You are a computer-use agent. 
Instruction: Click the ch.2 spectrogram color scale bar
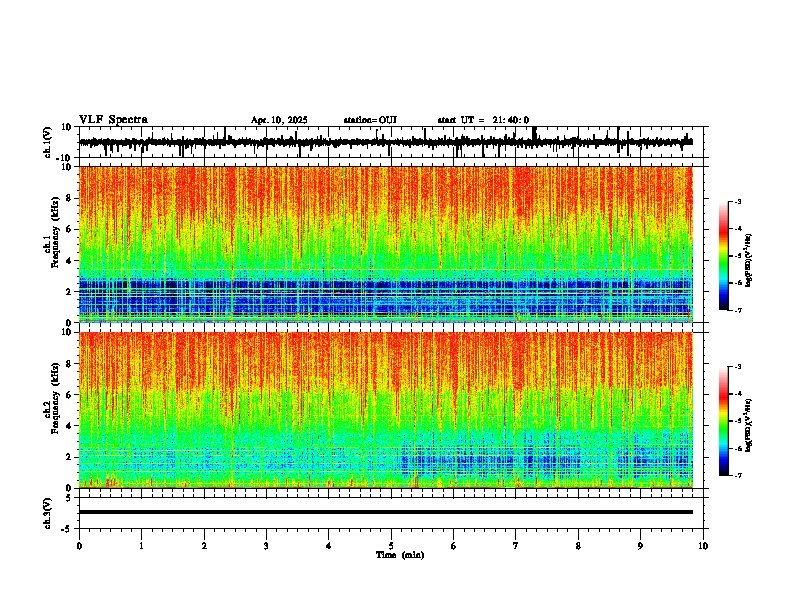coord(724,421)
